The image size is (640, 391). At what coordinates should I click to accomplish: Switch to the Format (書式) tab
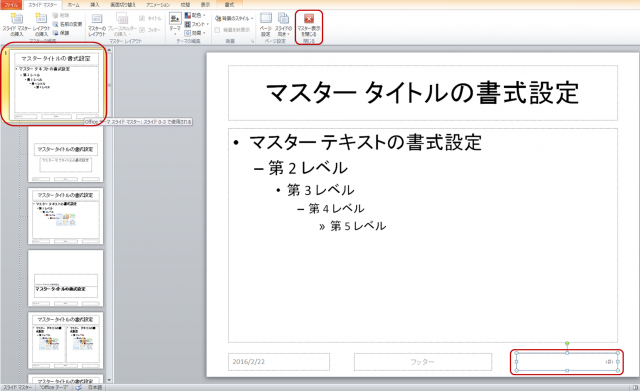coord(229,5)
